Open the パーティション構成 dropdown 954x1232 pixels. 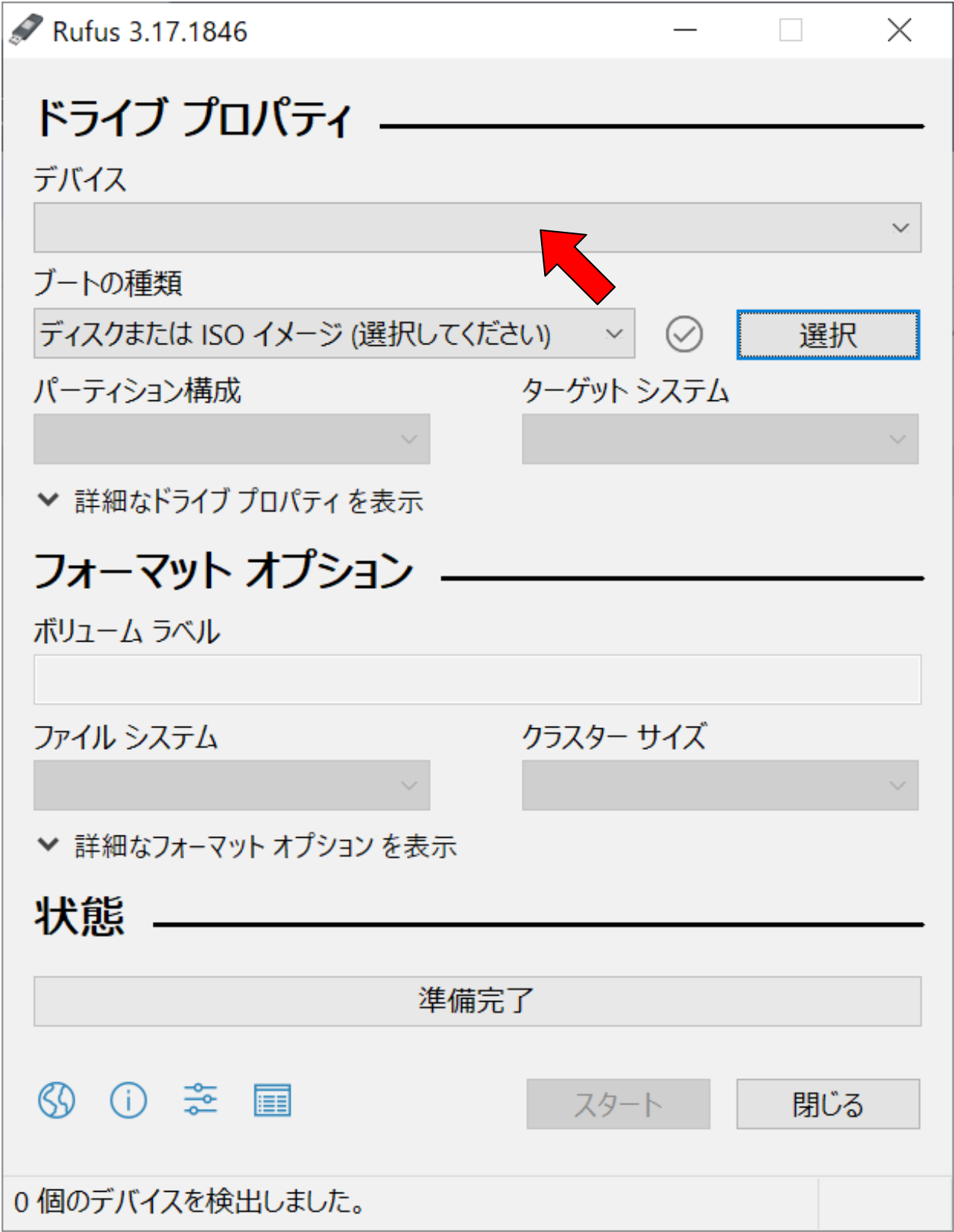[x=232, y=439]
